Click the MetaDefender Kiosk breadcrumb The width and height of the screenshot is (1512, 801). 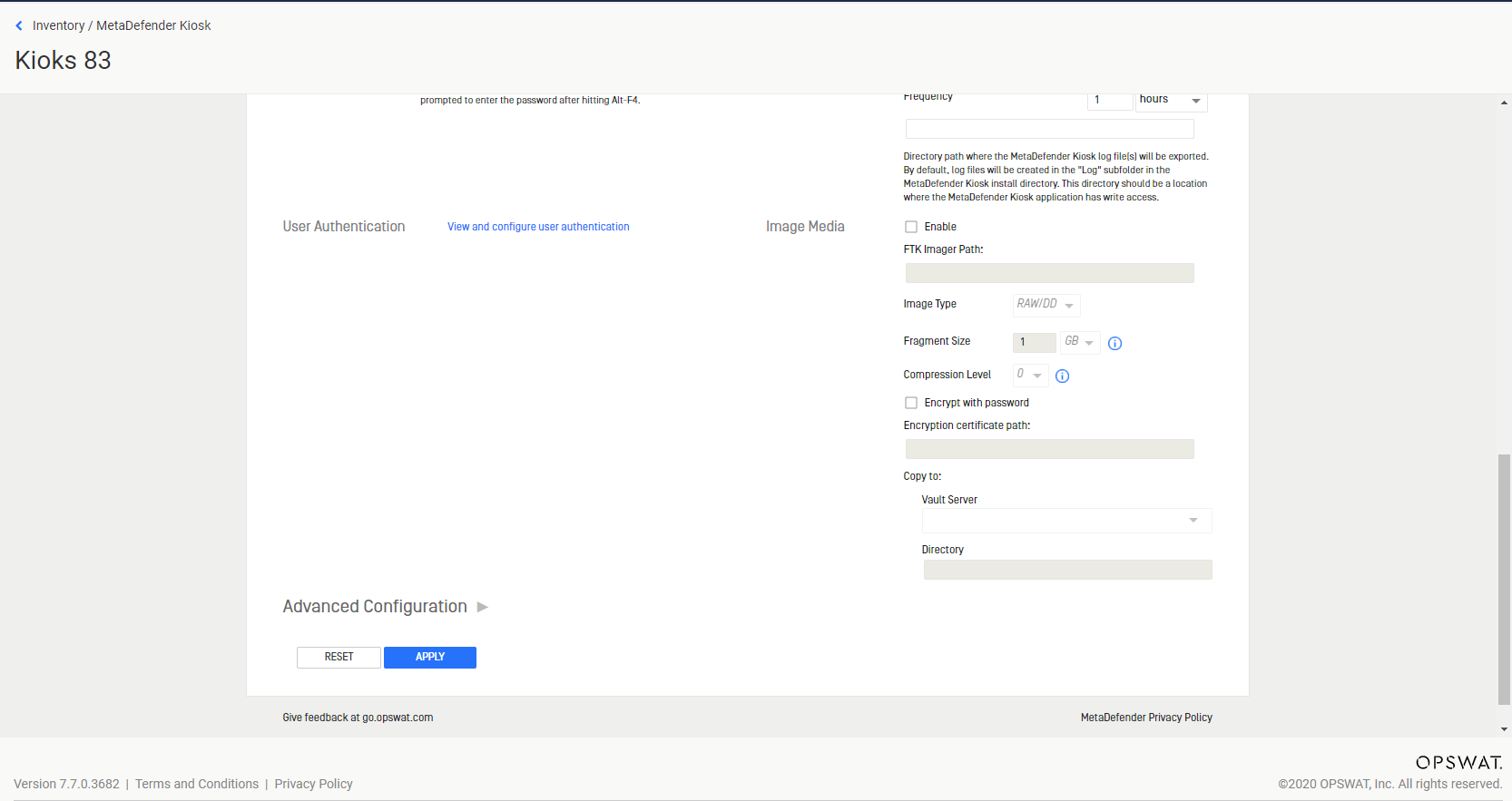(x=153, y=25)
